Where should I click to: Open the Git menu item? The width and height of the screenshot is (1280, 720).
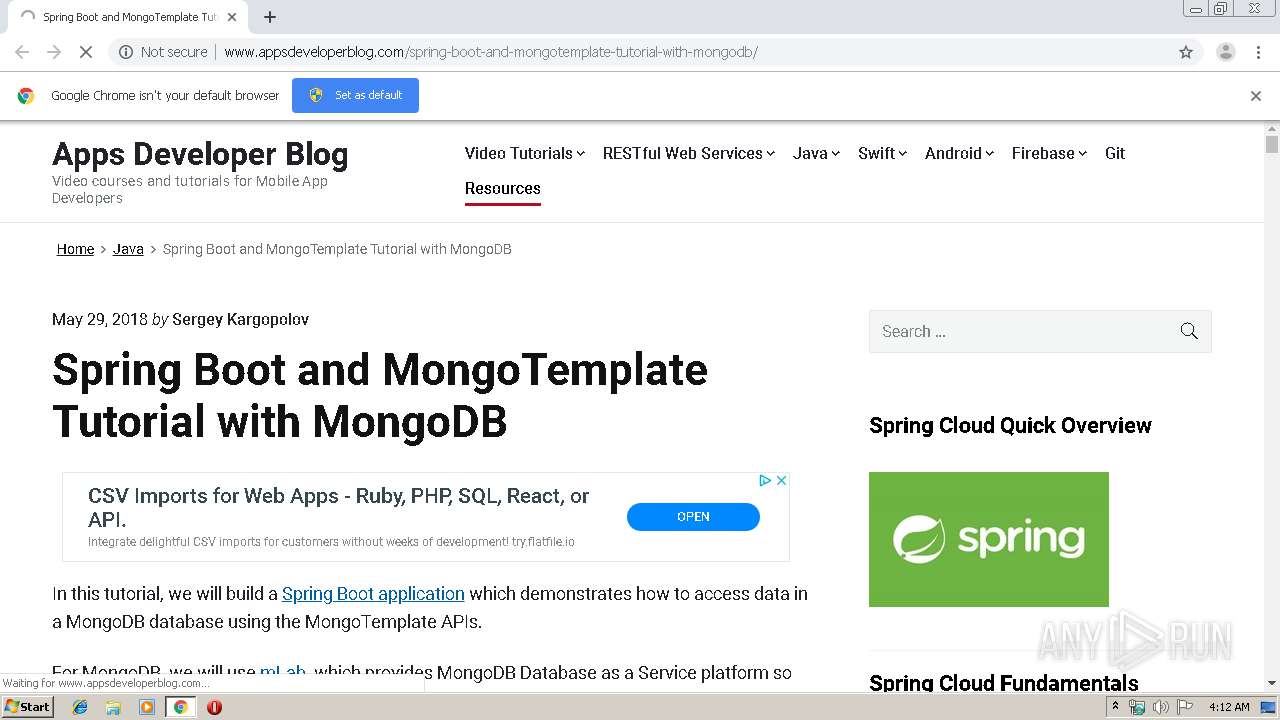click(x=1115, y=153)
